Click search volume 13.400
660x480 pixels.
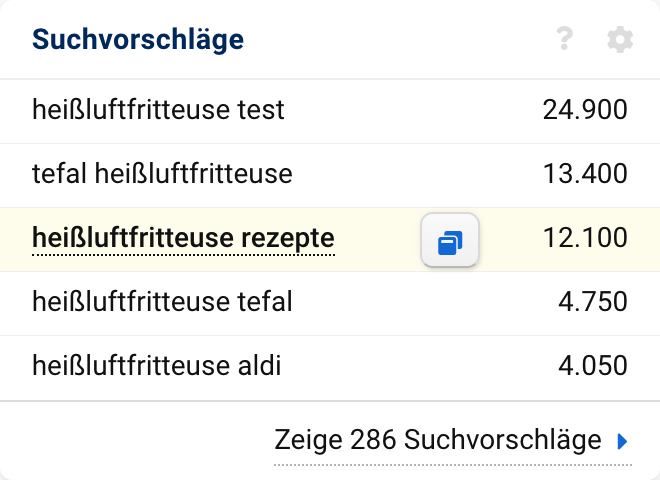(x=585, y=174)
